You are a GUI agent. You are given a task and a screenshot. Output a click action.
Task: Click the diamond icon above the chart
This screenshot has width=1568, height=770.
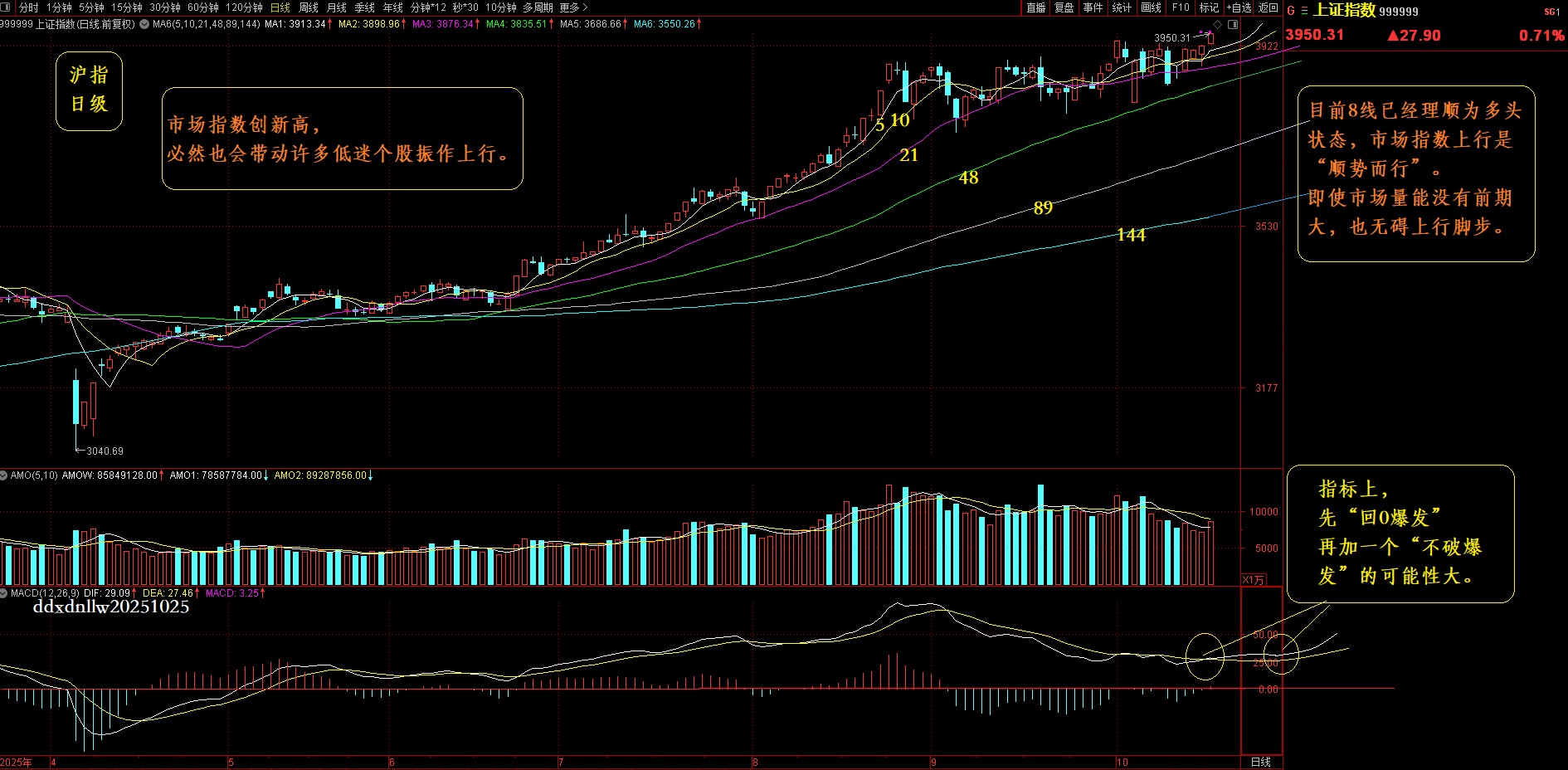point(1217,25)
